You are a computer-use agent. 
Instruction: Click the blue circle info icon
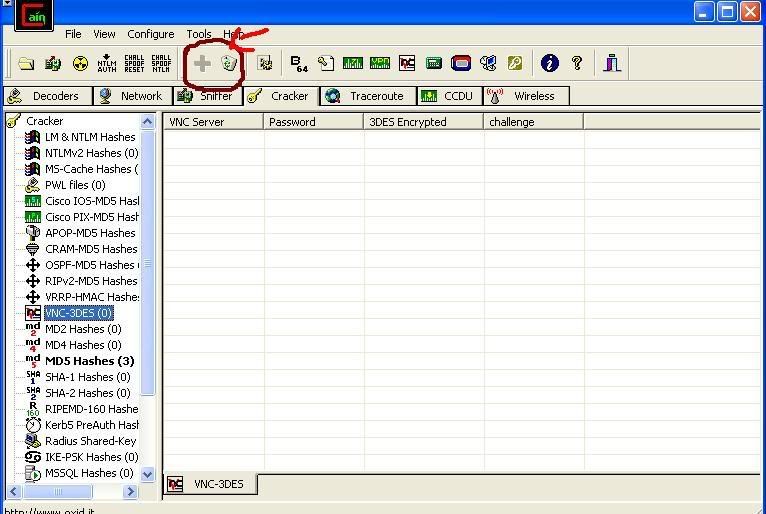[550, 63]
